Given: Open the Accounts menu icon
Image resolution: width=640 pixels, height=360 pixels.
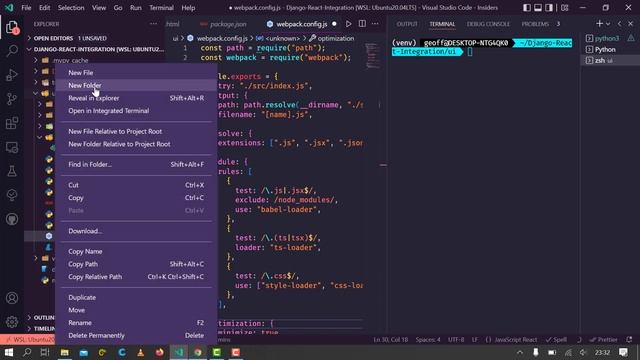Looking at the screenshot, I should (12, 298).
